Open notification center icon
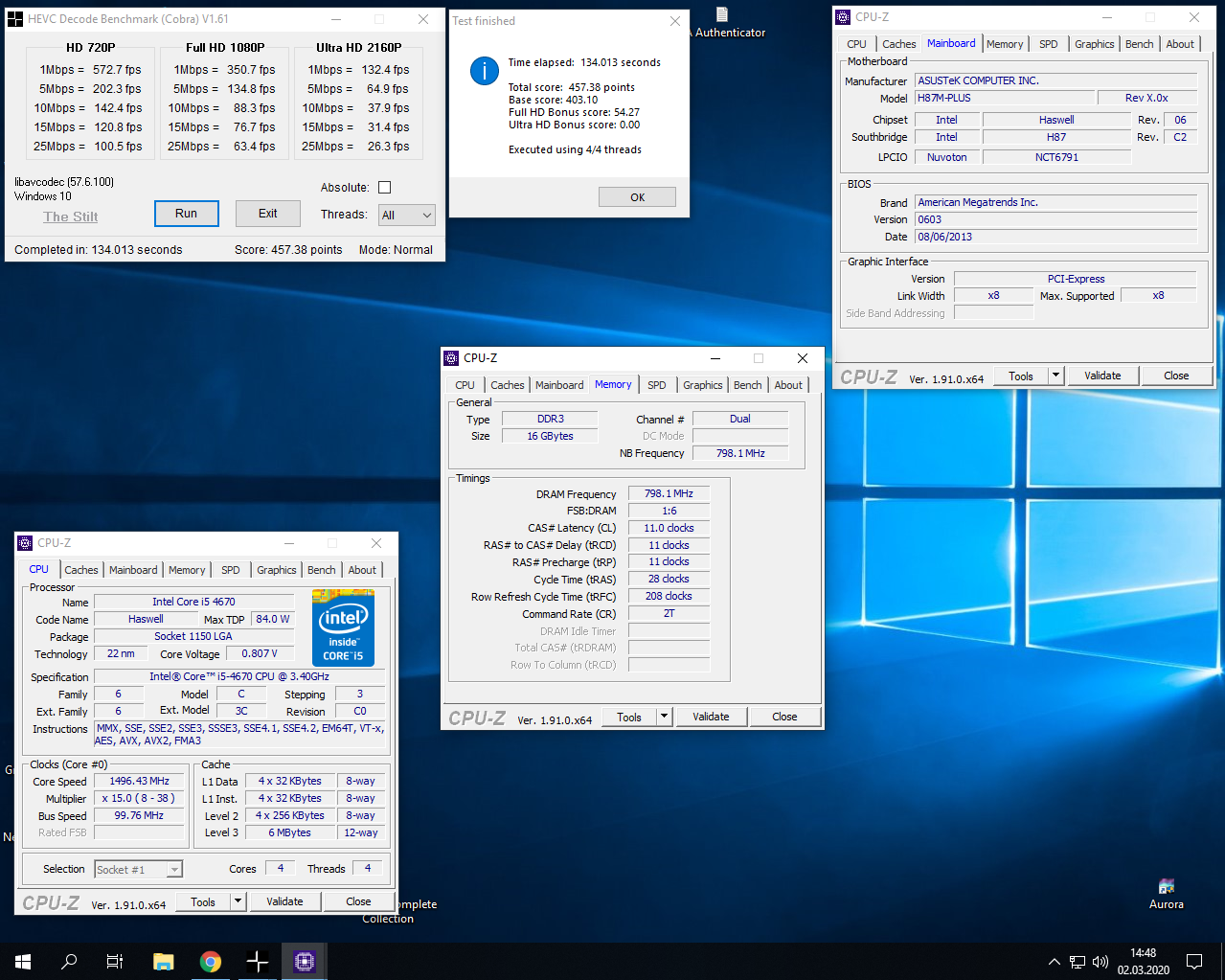This screenshot has height=980, width=1225. (x=1194, y=961)
